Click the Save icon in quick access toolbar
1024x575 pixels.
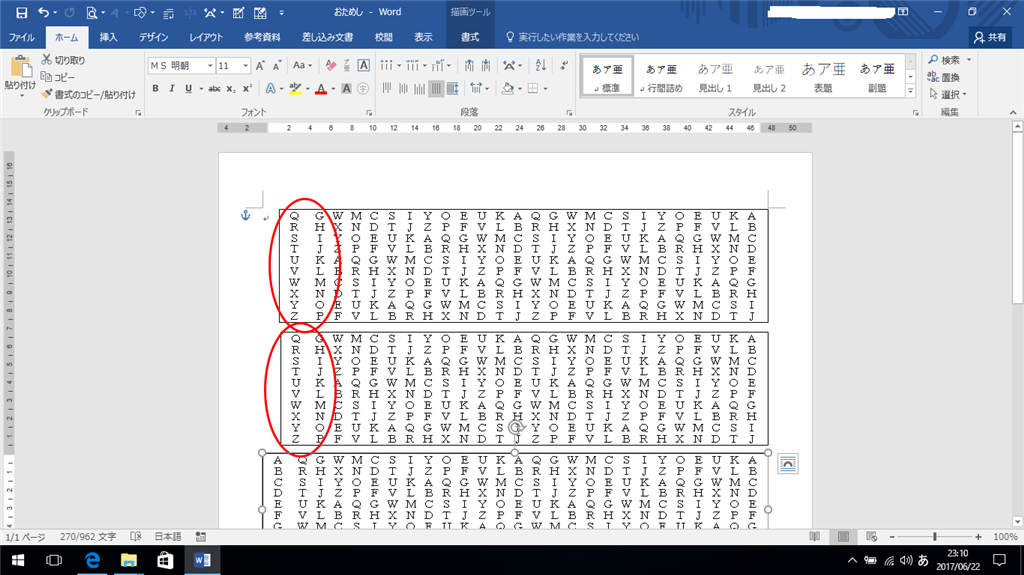(20, 12)
